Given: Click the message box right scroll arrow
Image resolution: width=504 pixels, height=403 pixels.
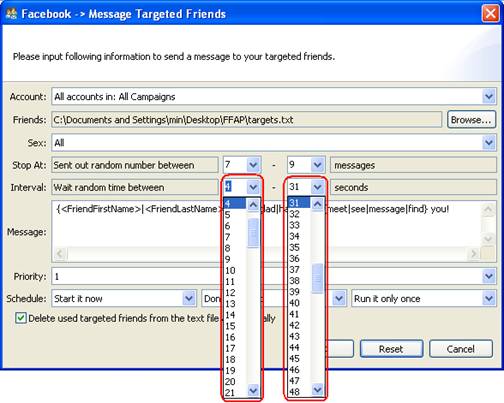Looking at the screenshot, I should click(473, 254).
